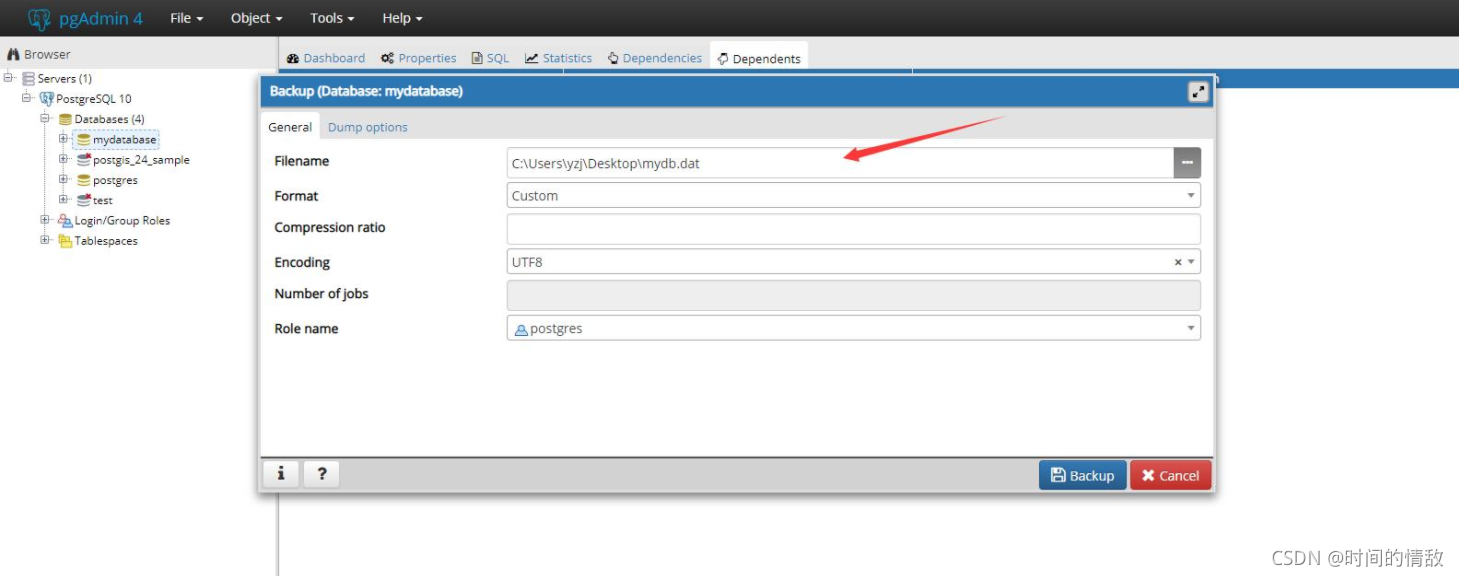Click the Servers group icon
The width and height of the screenshot is (1459, 576).
tap(28, 78)
